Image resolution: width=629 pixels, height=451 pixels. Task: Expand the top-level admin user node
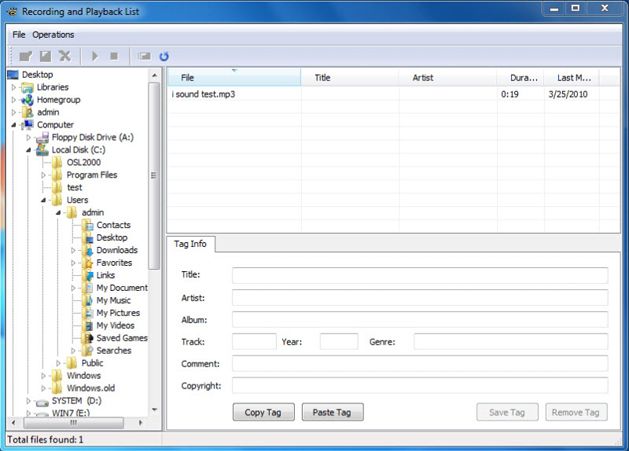[14, 112]
